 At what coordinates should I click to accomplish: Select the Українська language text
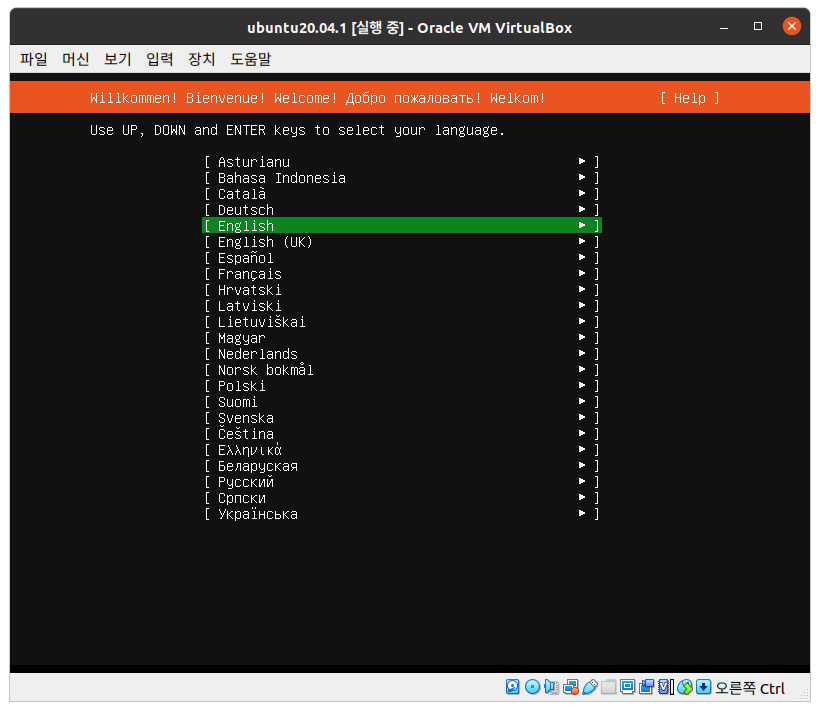258,514
